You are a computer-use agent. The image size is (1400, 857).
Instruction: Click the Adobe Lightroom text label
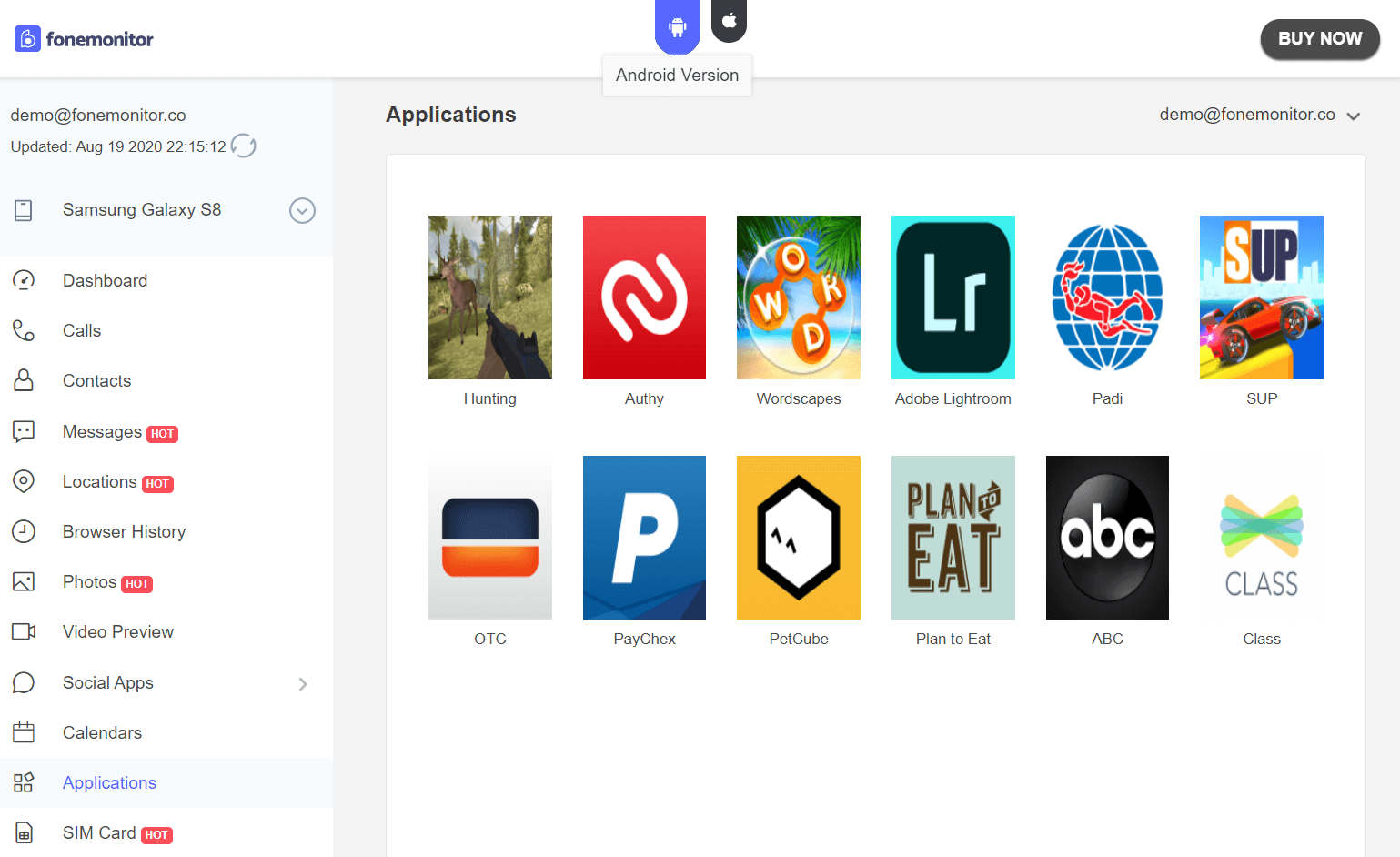(953, 398)
